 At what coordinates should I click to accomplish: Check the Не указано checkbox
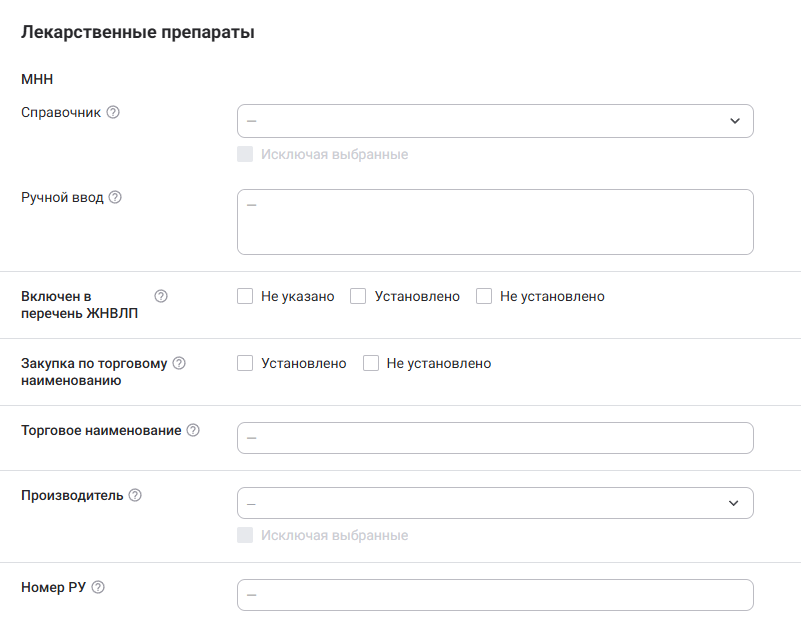pyautogui.click(x=245, y=296)
